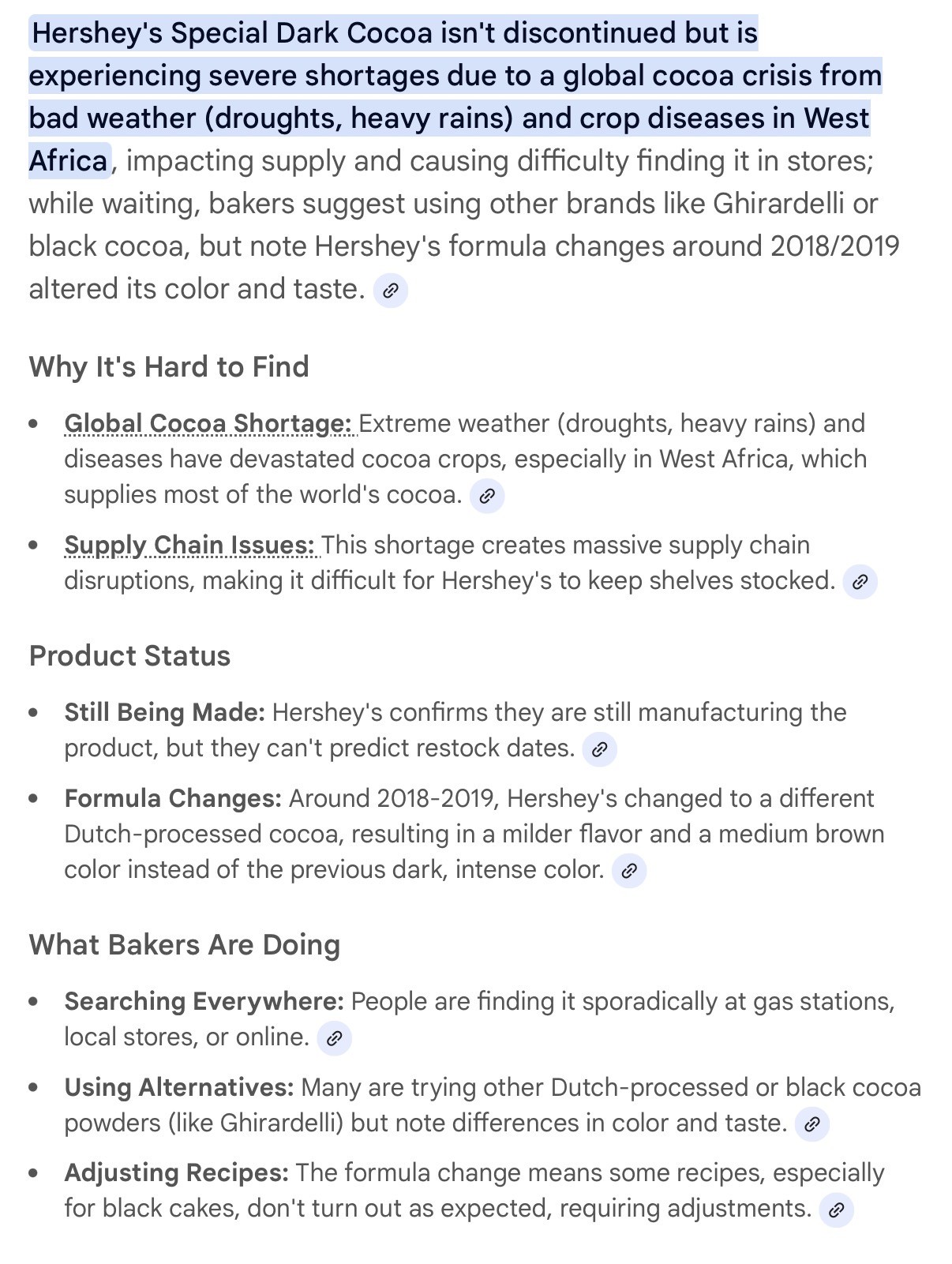
Task: Click the 'Global Cocoa Shortage:' underlined link
Action: [x=208, y=424]
